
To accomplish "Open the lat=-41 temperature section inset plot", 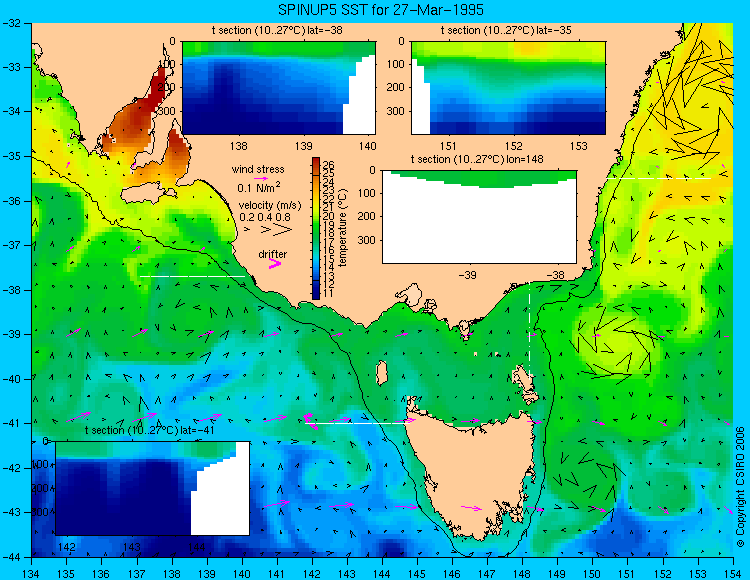I will pyautogui.click(x=153, y=488).
